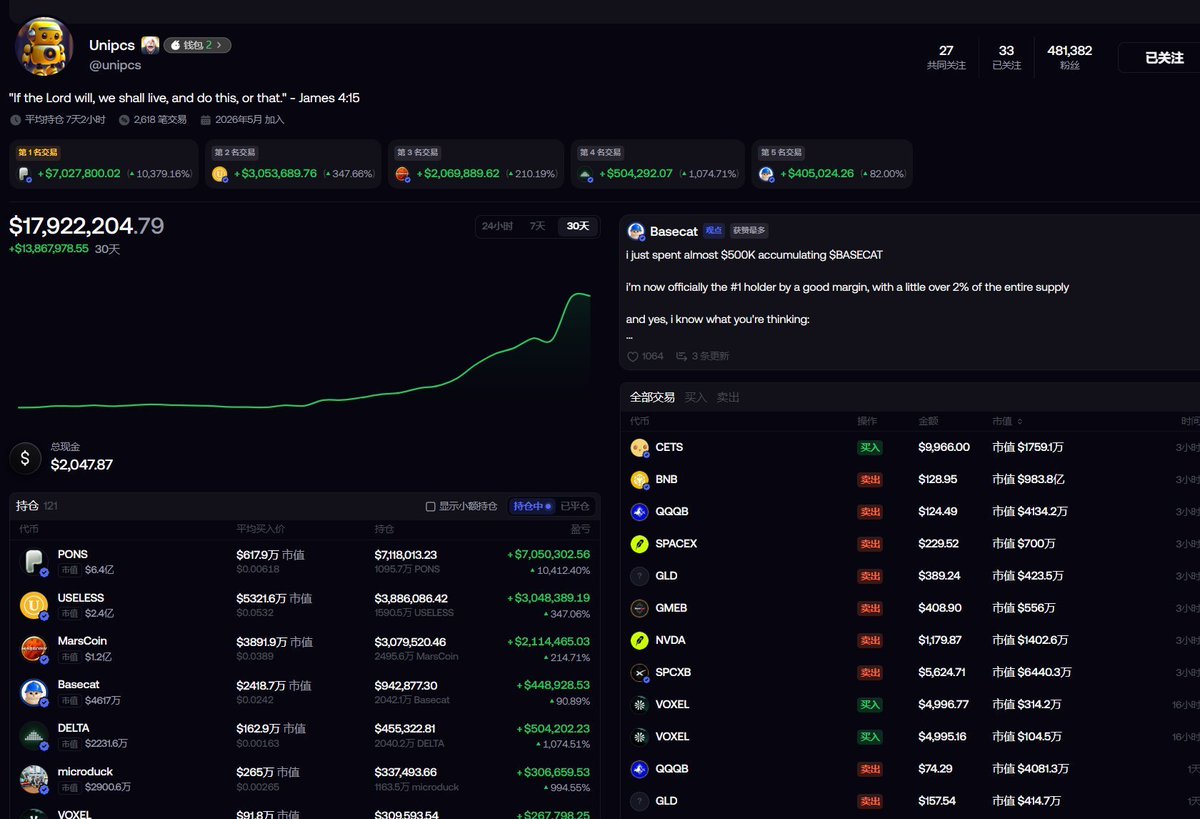1200x819 pixels.
Task: Click the 金额 column header in trades
Action: [928, 422]
